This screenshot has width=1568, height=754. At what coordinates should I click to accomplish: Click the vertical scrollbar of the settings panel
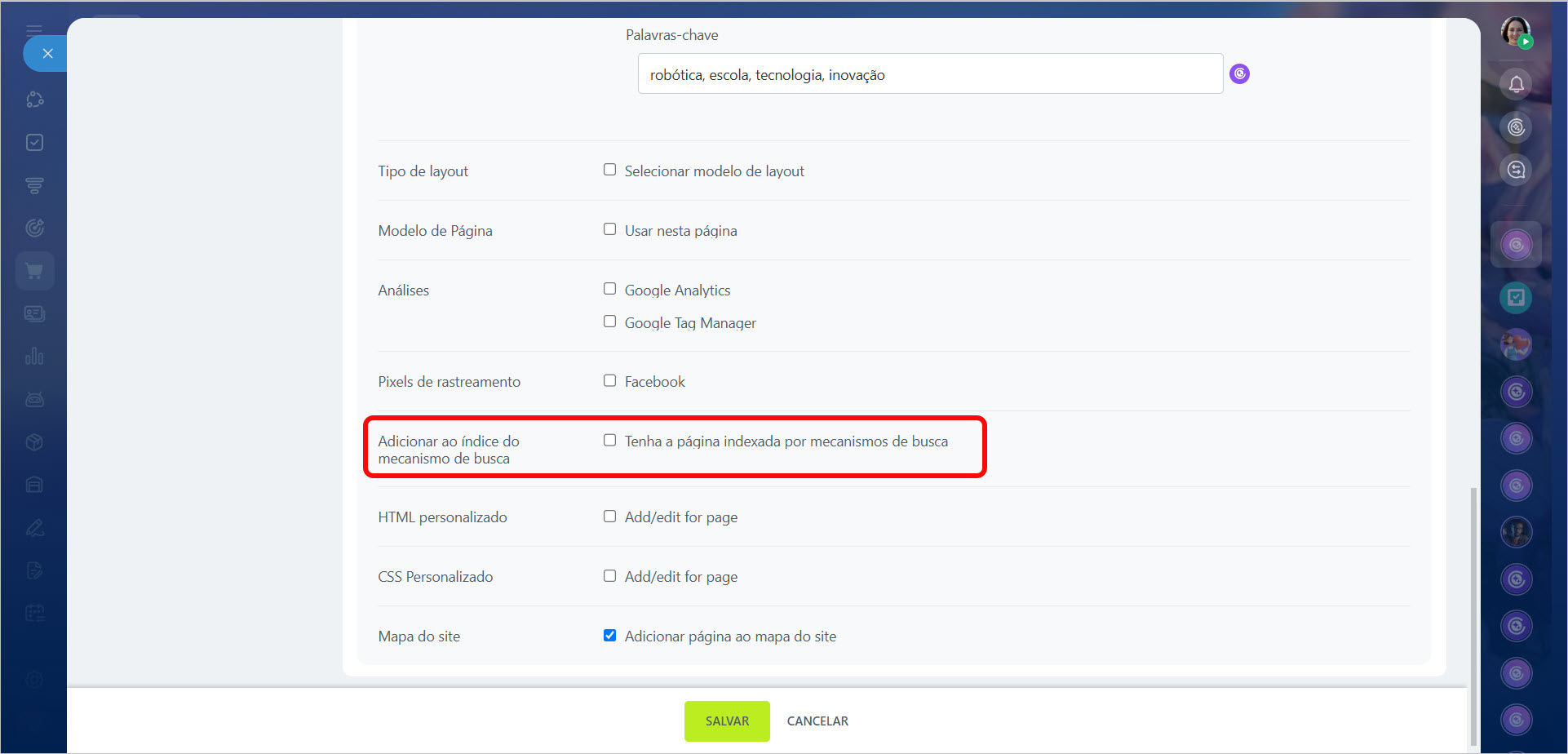pos(1473,612)
